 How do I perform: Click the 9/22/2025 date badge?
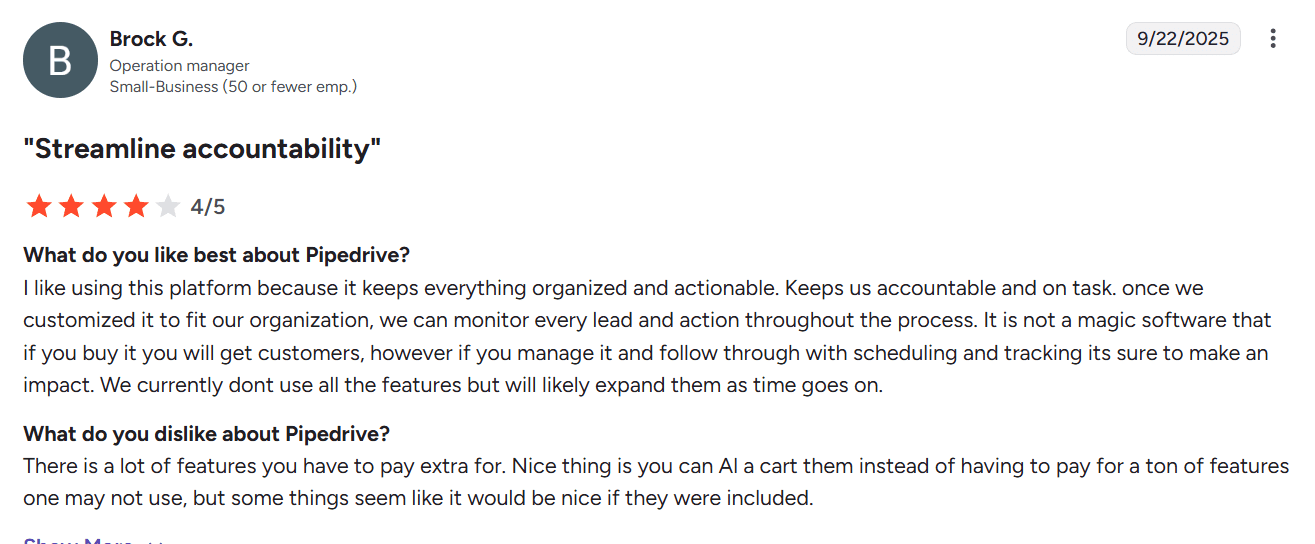click(x=1183, y=39)
